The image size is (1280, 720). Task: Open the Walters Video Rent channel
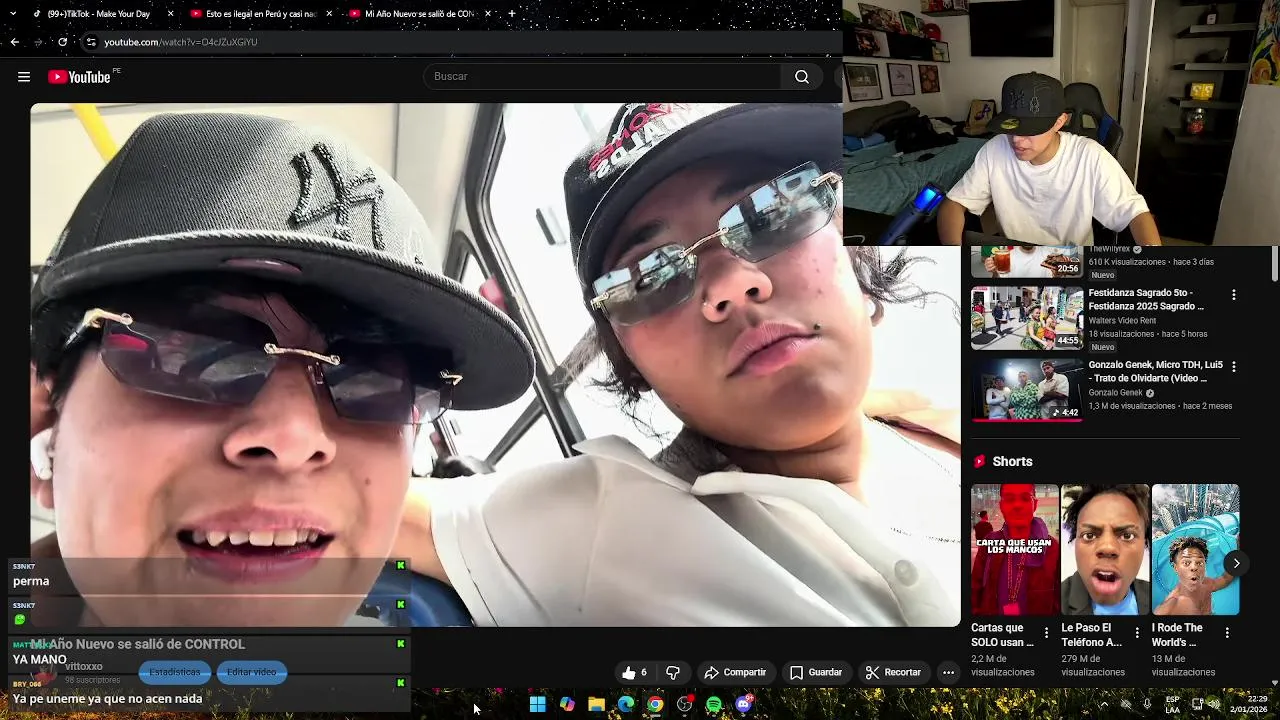pyautogui.click(x=1122, y=320)
